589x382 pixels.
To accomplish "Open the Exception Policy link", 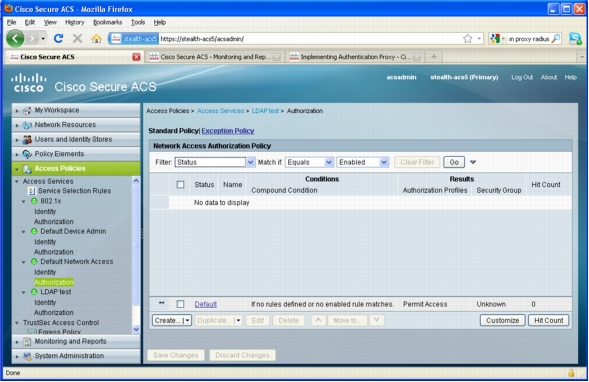I will coord(228,131).
